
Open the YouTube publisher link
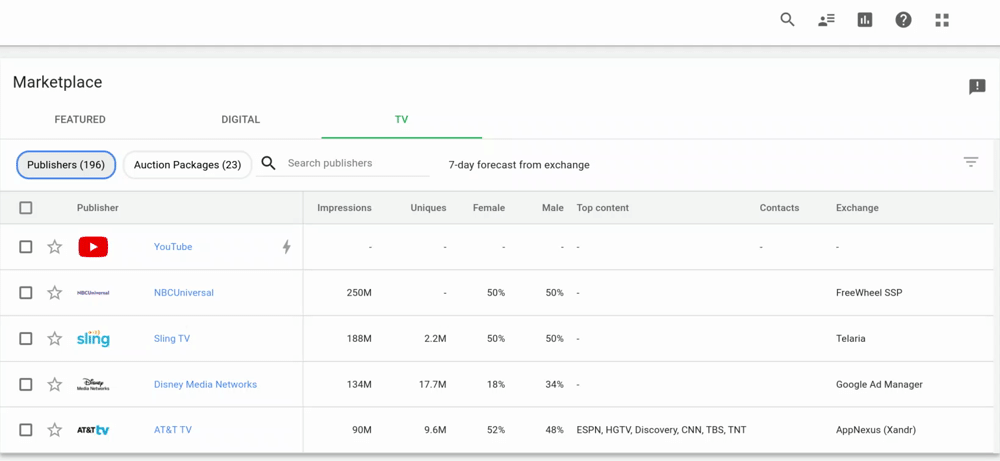pyautogui.click(x=173, y=247)
